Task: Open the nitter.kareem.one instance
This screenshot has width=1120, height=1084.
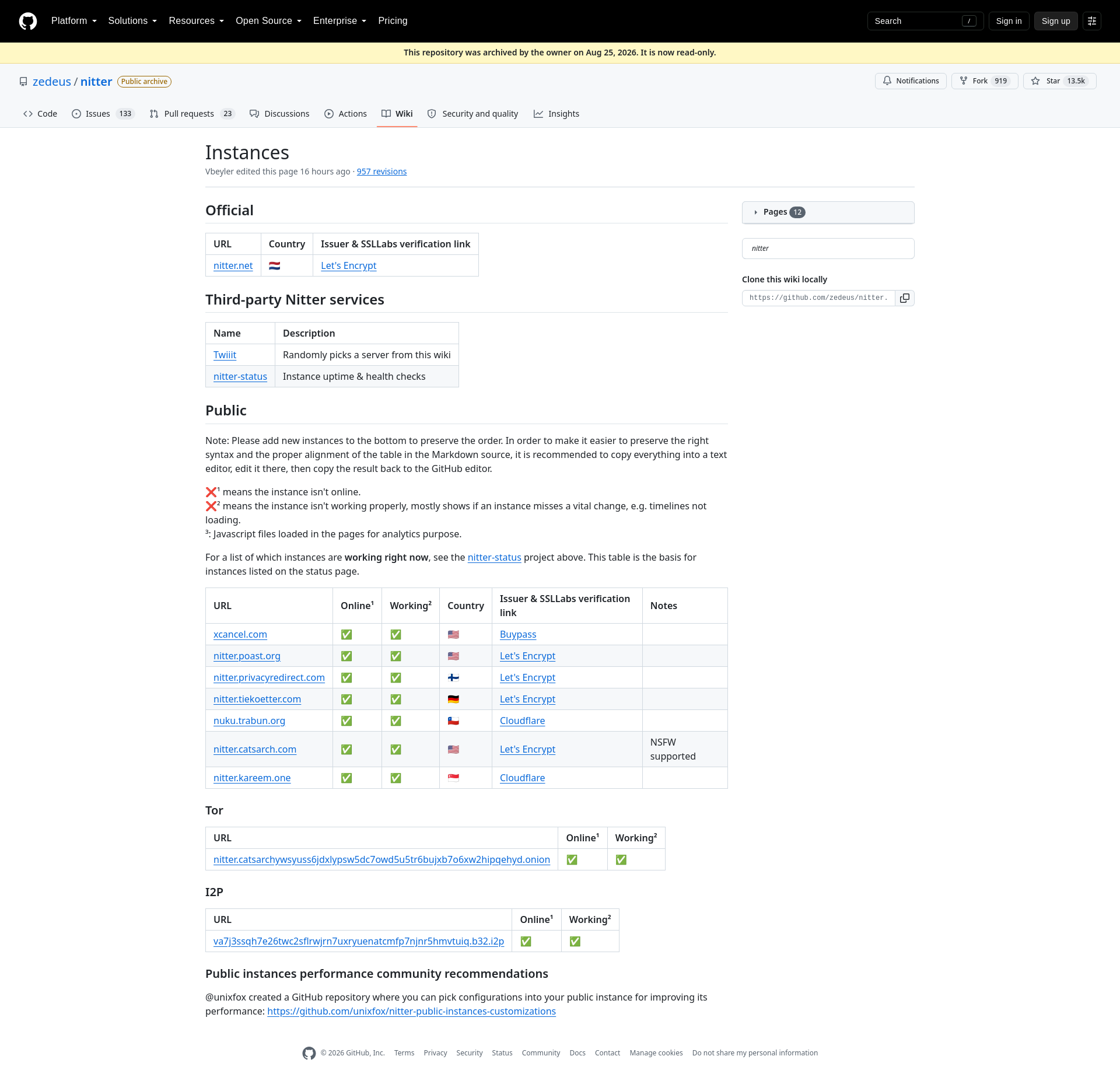Action: [x=252, y=778]
